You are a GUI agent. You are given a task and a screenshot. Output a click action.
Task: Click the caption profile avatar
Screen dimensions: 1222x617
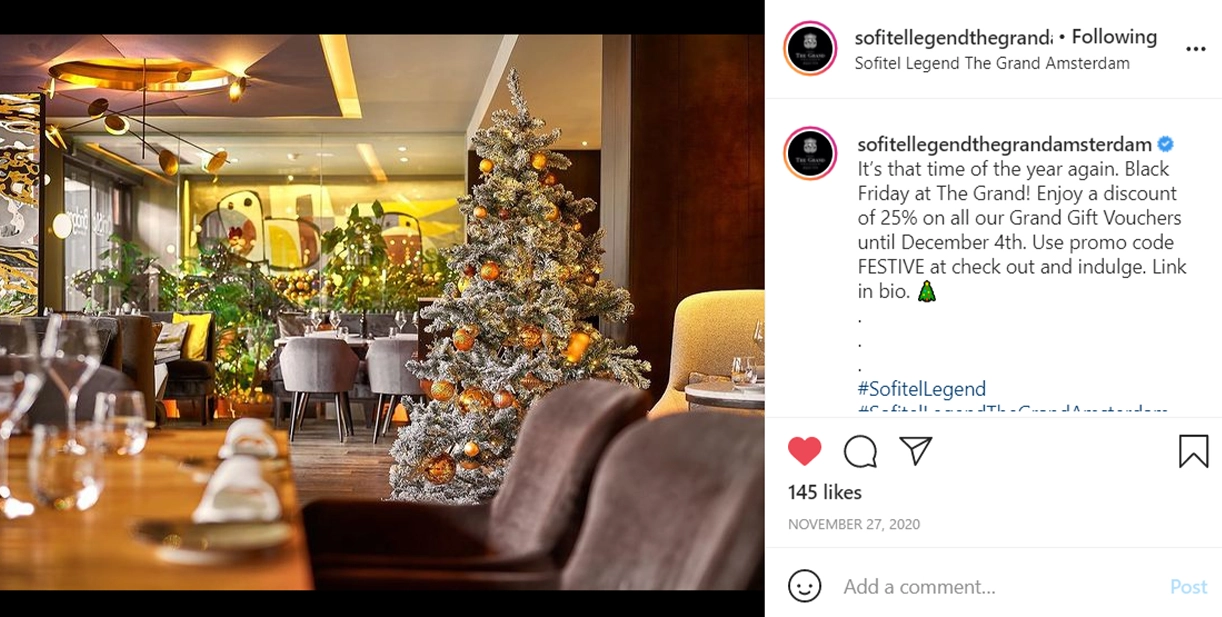click(811, 153)
